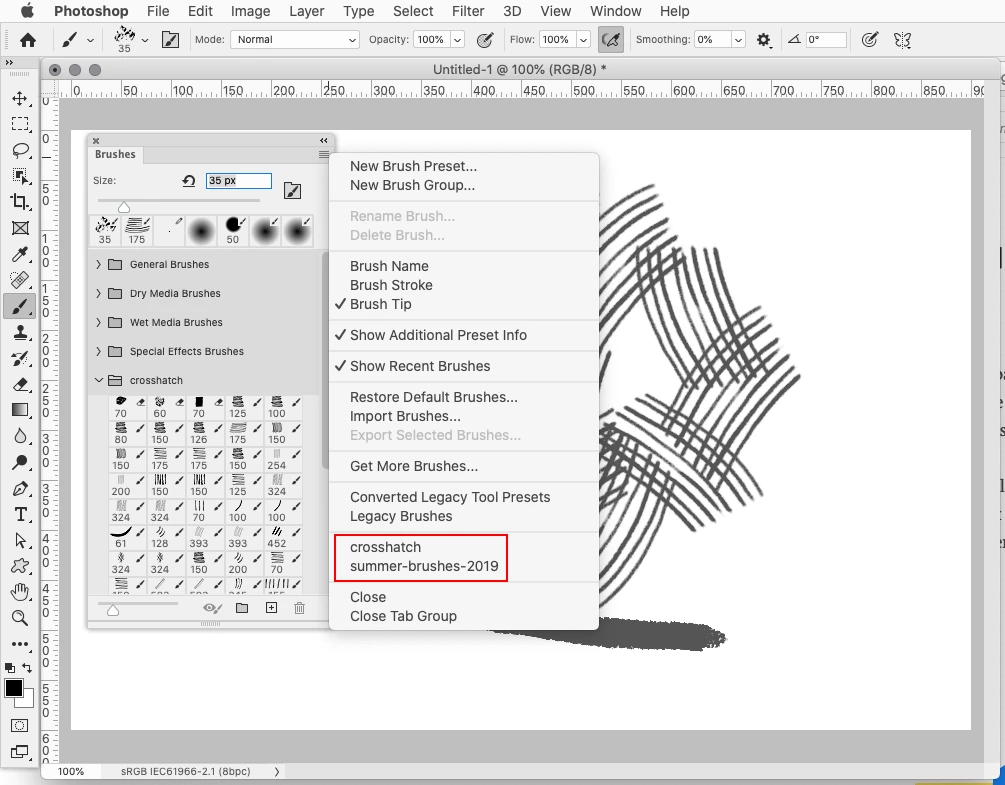The width and height of the screenshot is (1005, 785).
Task: Create new brush group folder button
Action: [242, 608]
